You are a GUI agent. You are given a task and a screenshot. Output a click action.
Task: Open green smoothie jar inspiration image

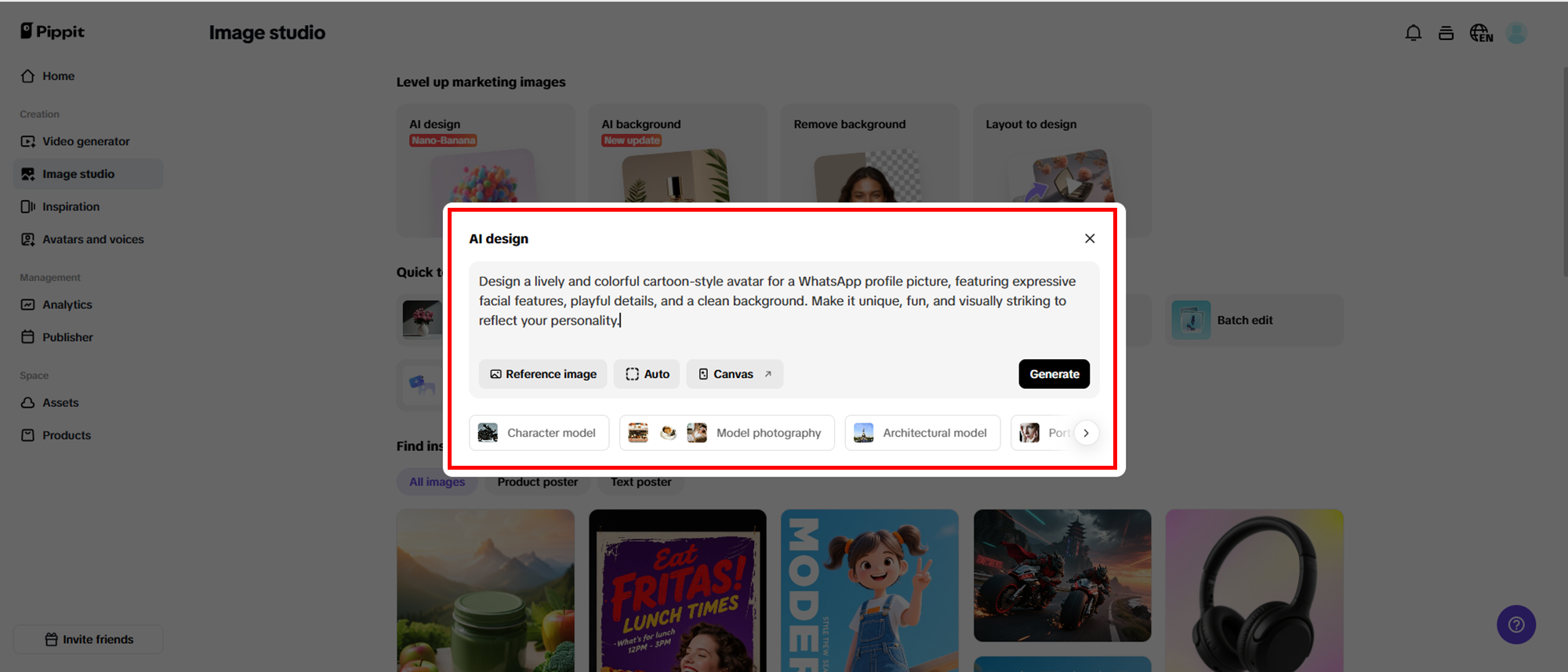pyautogui.click(x=485, y=590)
